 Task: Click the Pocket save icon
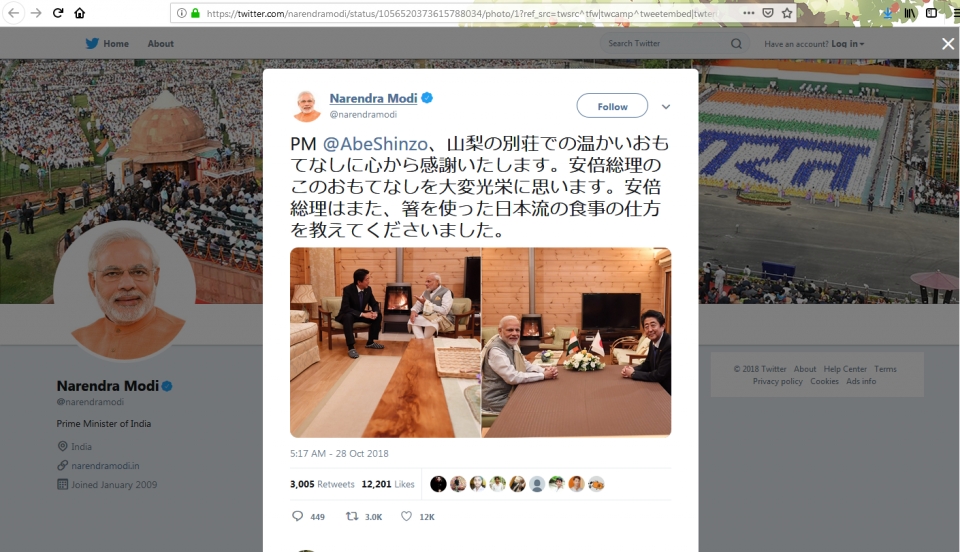(768, 13)
